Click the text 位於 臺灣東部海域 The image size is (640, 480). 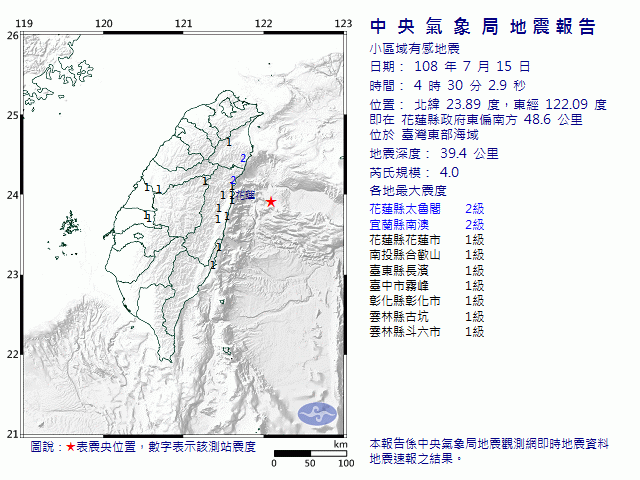click(x=424, y=135)
